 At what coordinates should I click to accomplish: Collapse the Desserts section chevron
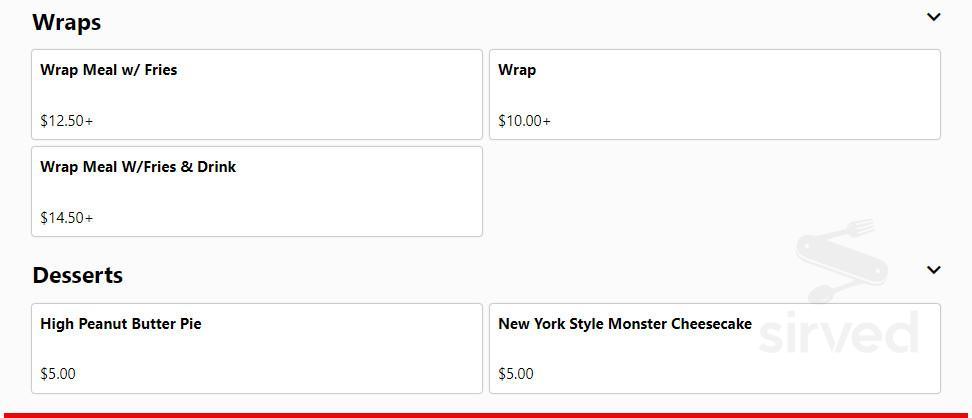tap(933, 270)
